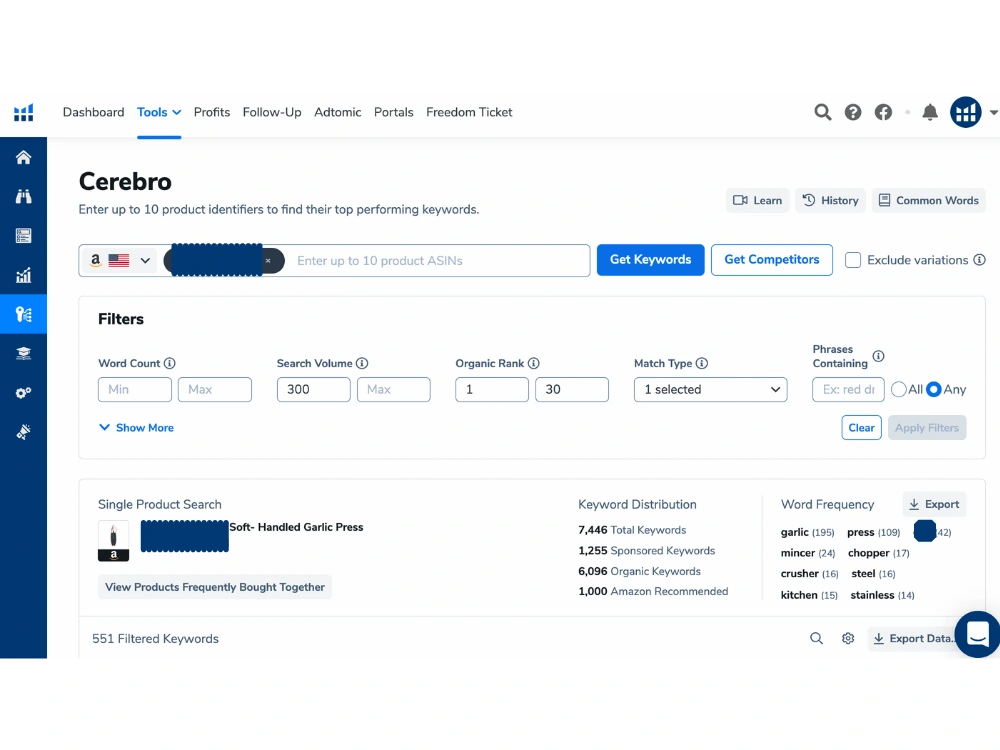Click the Search Volume Max field
Screen dimensions: 1000x750
coord(393,389)
